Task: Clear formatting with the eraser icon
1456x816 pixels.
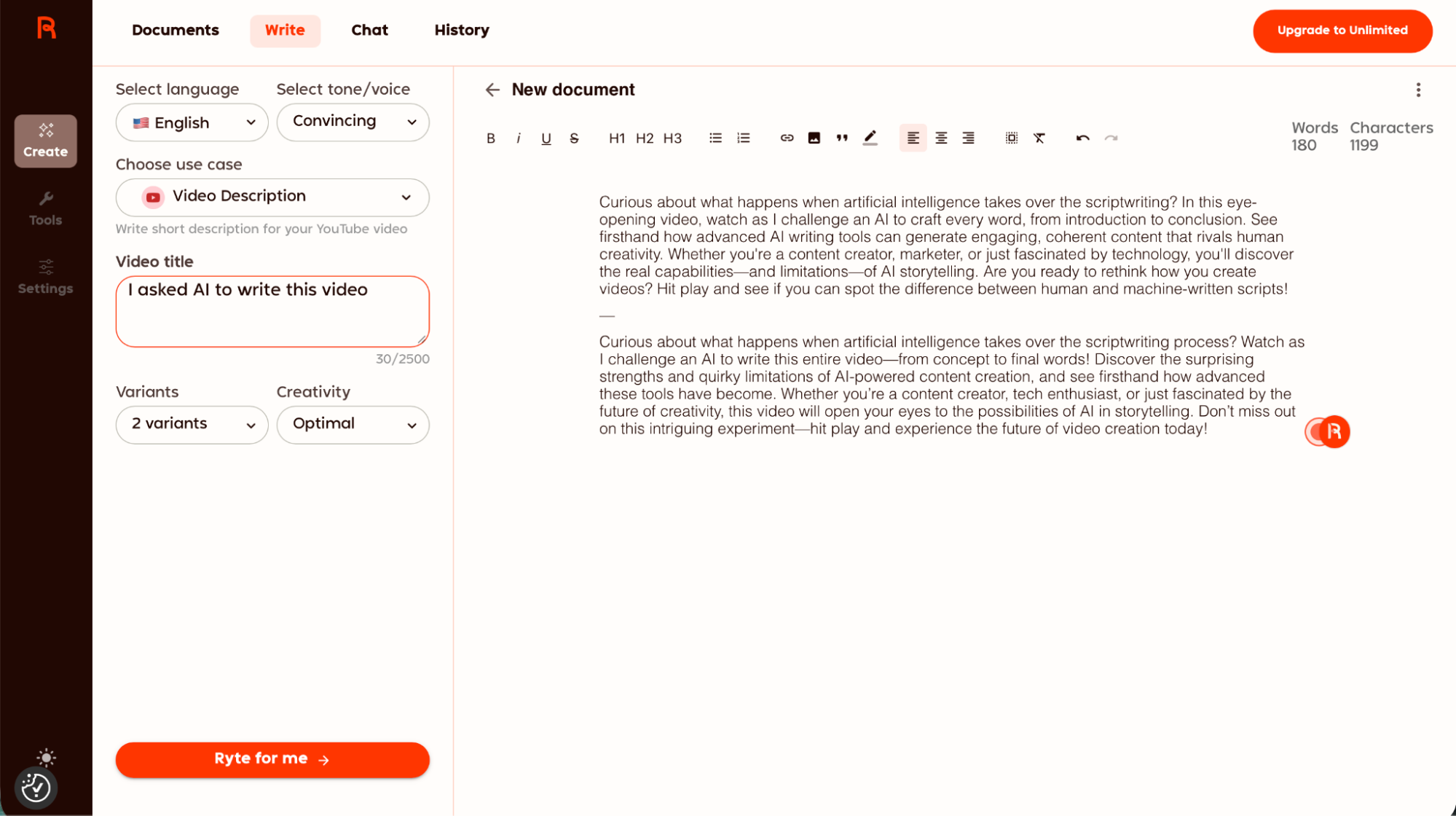Action: (1039, 138)
